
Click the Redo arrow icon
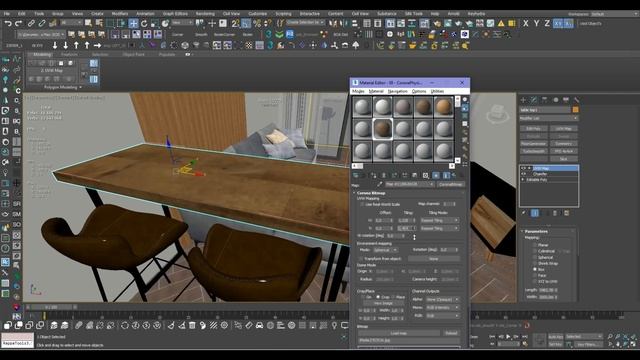tap(18, 24)
